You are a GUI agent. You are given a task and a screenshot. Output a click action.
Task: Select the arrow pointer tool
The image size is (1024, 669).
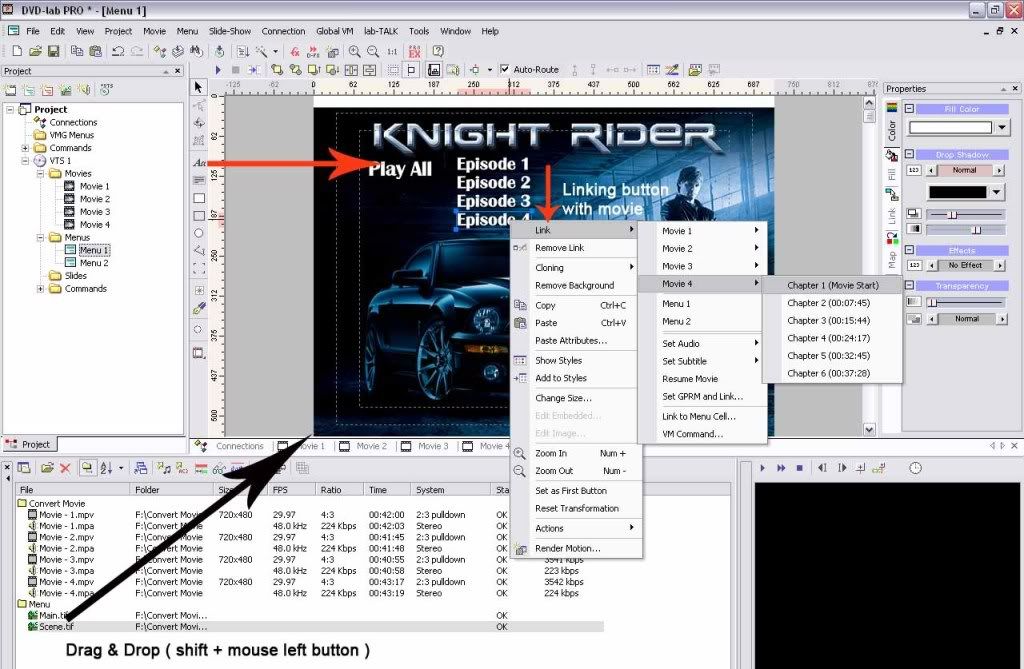199,87
